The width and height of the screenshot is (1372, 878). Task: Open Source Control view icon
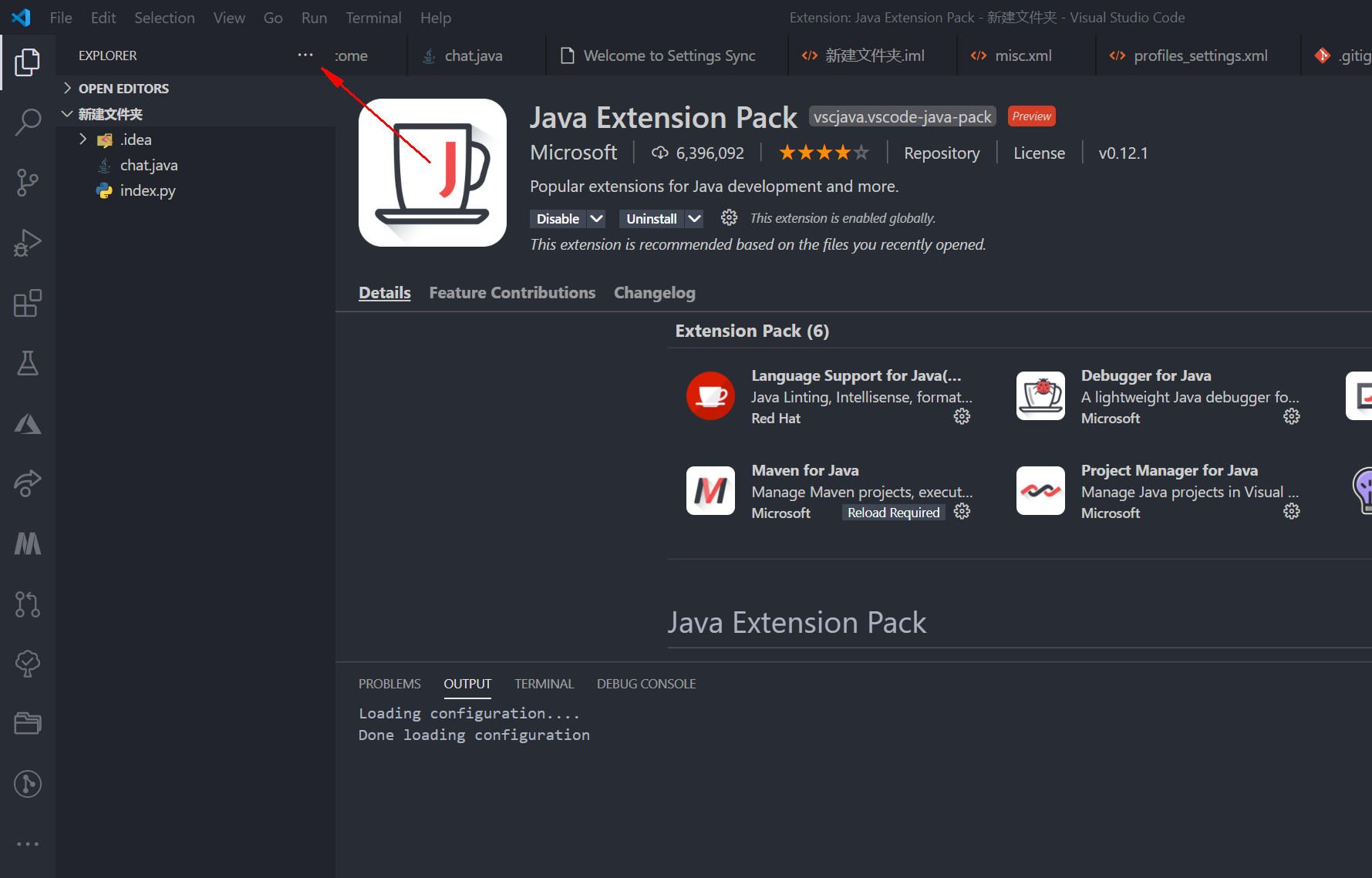click(28, 183)
